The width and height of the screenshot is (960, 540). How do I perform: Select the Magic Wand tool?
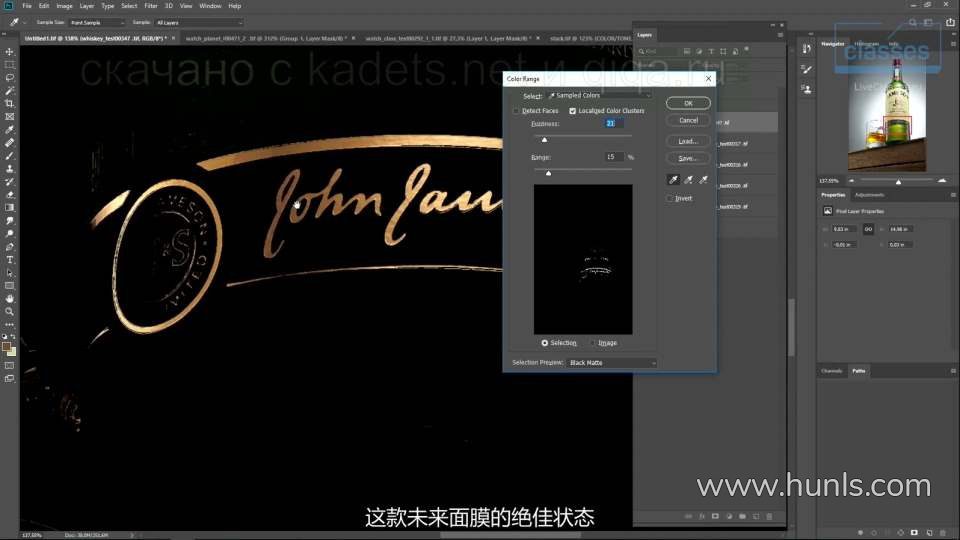(x=9, y=91)
